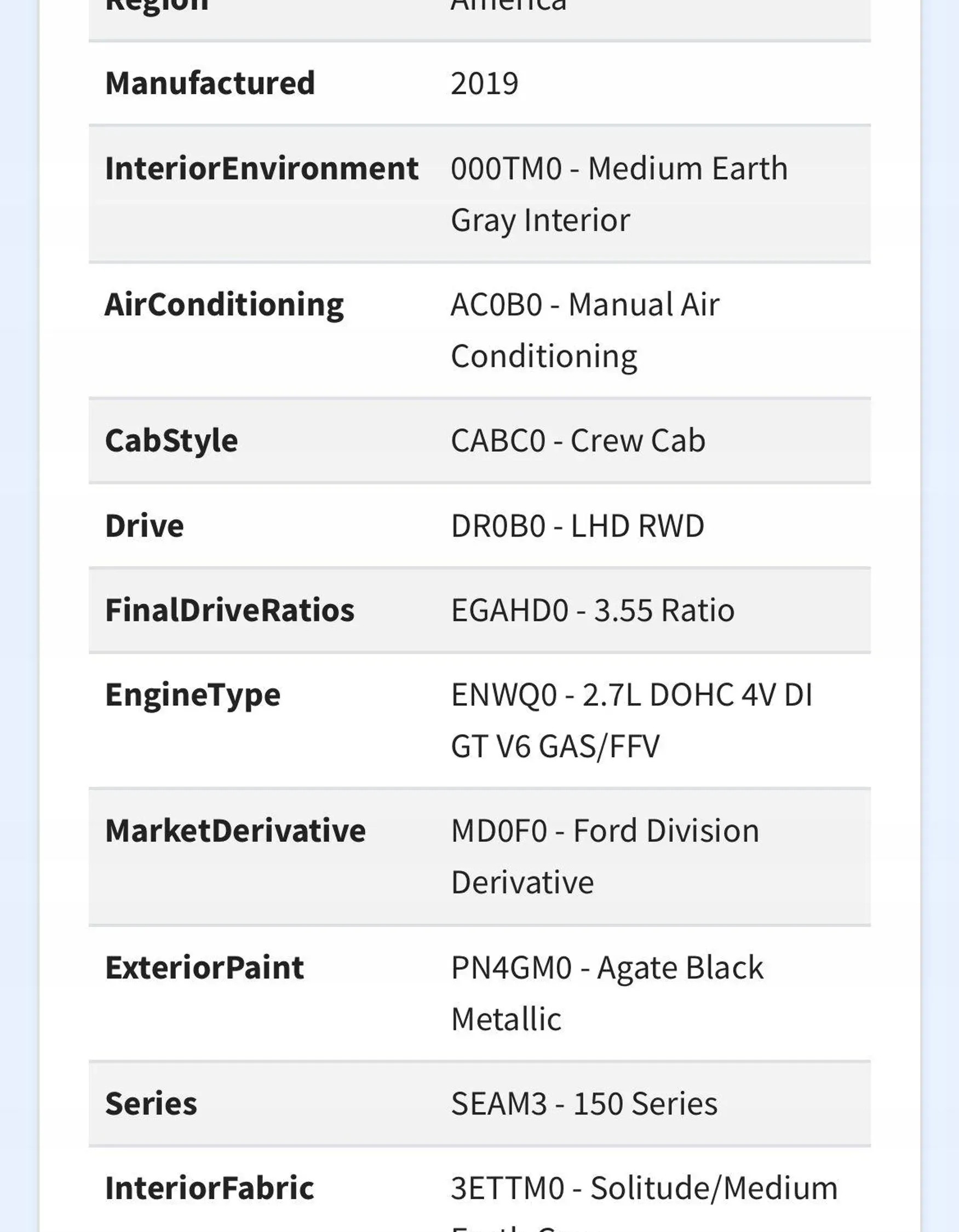Select the AirConditioning label
The height and width of the screenshot is (1232, 959).
224,305
